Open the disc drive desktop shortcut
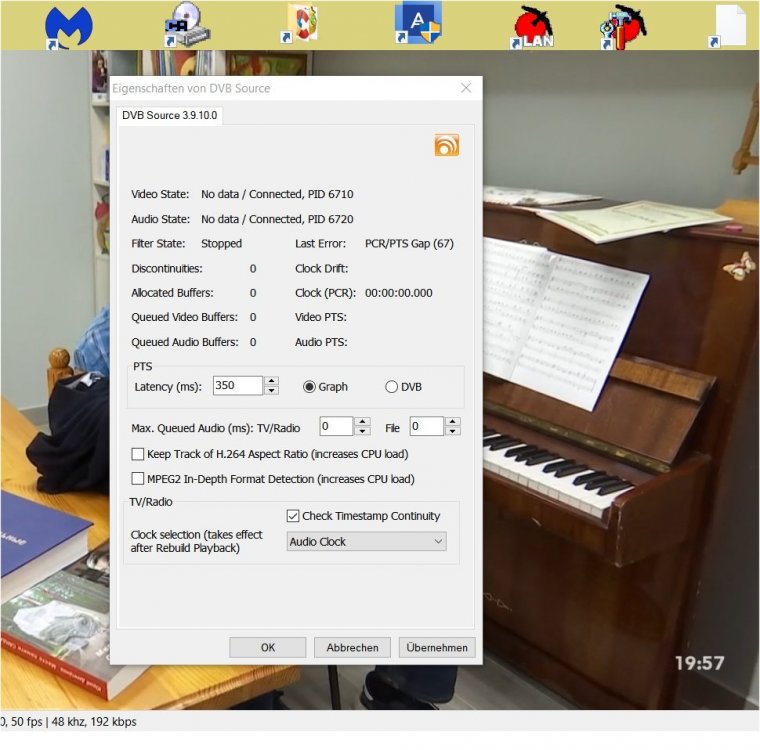This screenshot has height=750, width=760. tap(186, 24)
